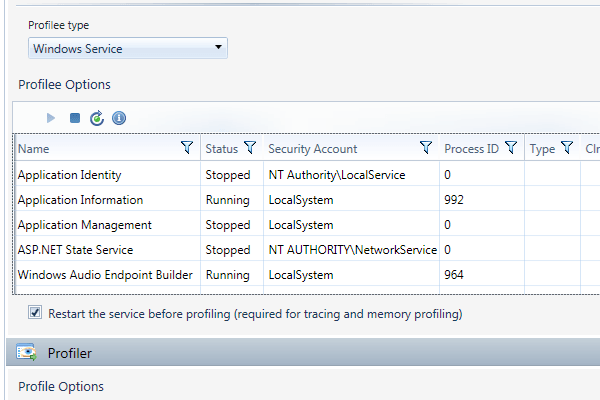Filter the Security Account column
600x400 pixels.
tap(426, 147)
